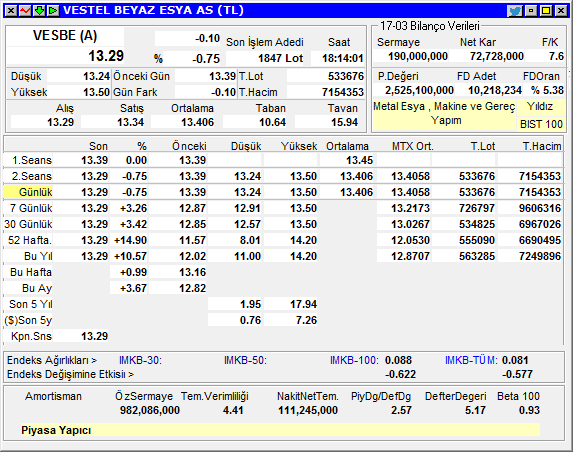Click the IMKB-30: index label
Image resolution: width=573 pixels, height=452 pixels.
(140, 360)
